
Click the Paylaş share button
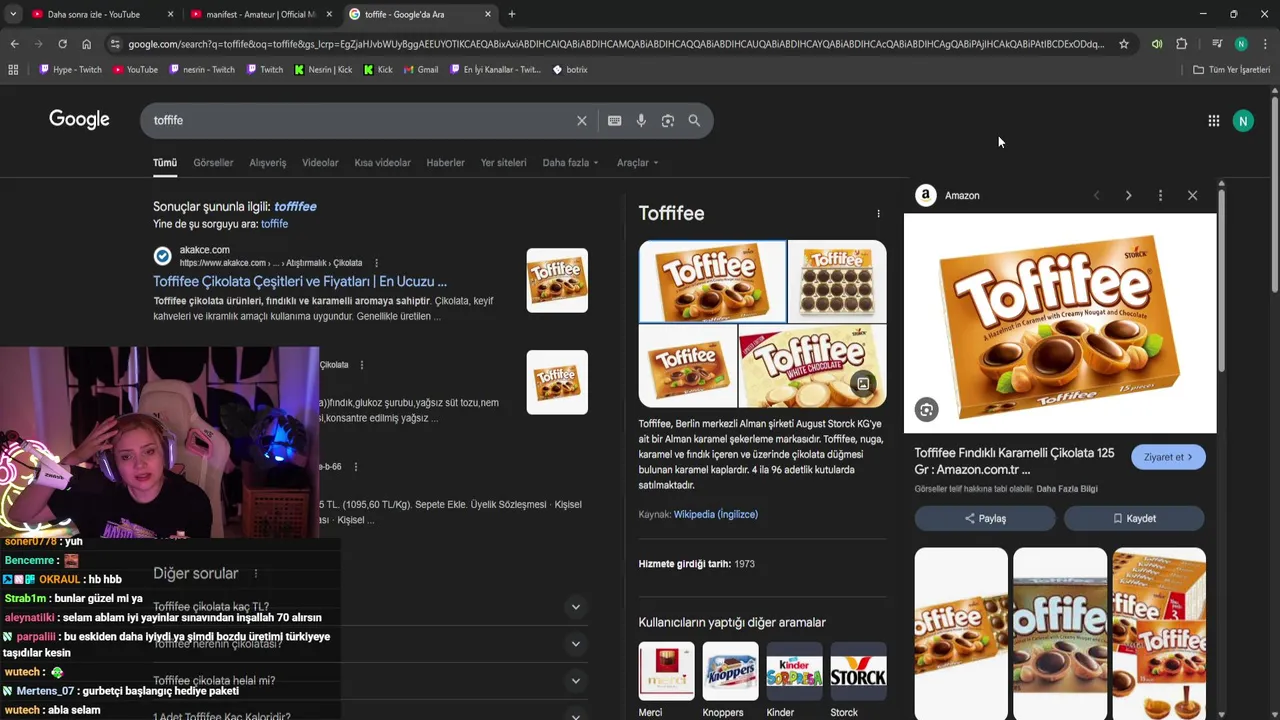click(x=985, y=519)
